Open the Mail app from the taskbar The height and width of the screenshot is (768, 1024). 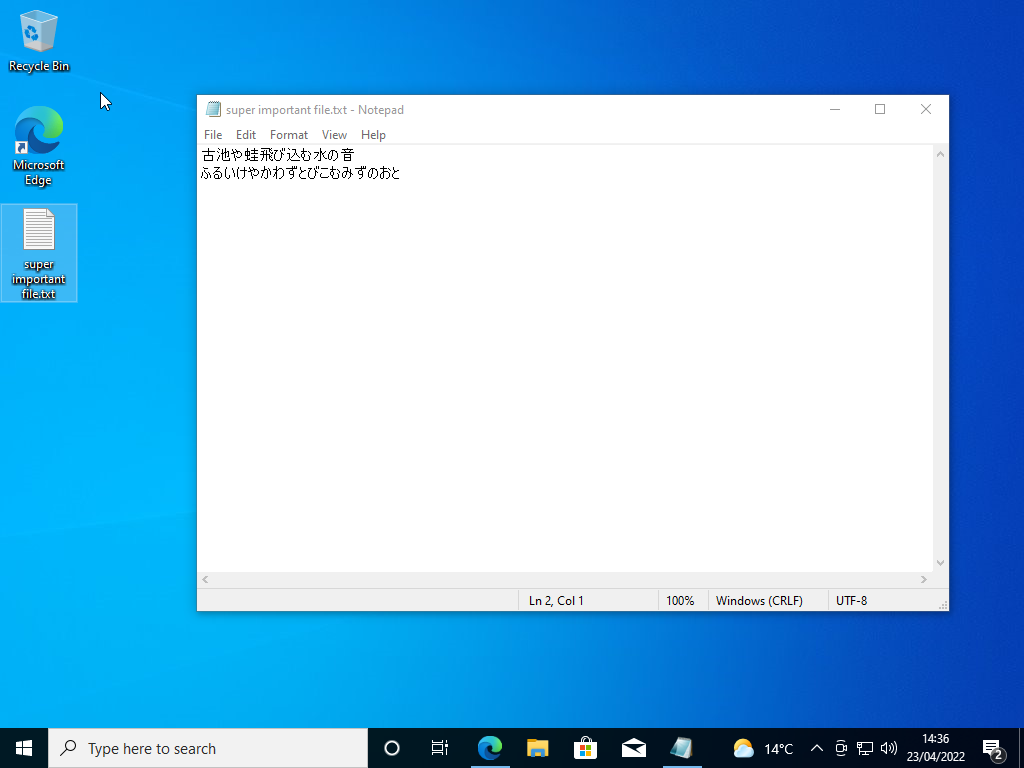[x=633, y=747]
